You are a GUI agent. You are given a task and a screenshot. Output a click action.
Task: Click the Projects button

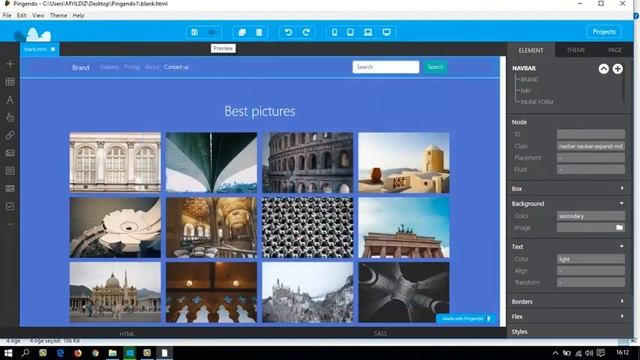coord(604,32)
